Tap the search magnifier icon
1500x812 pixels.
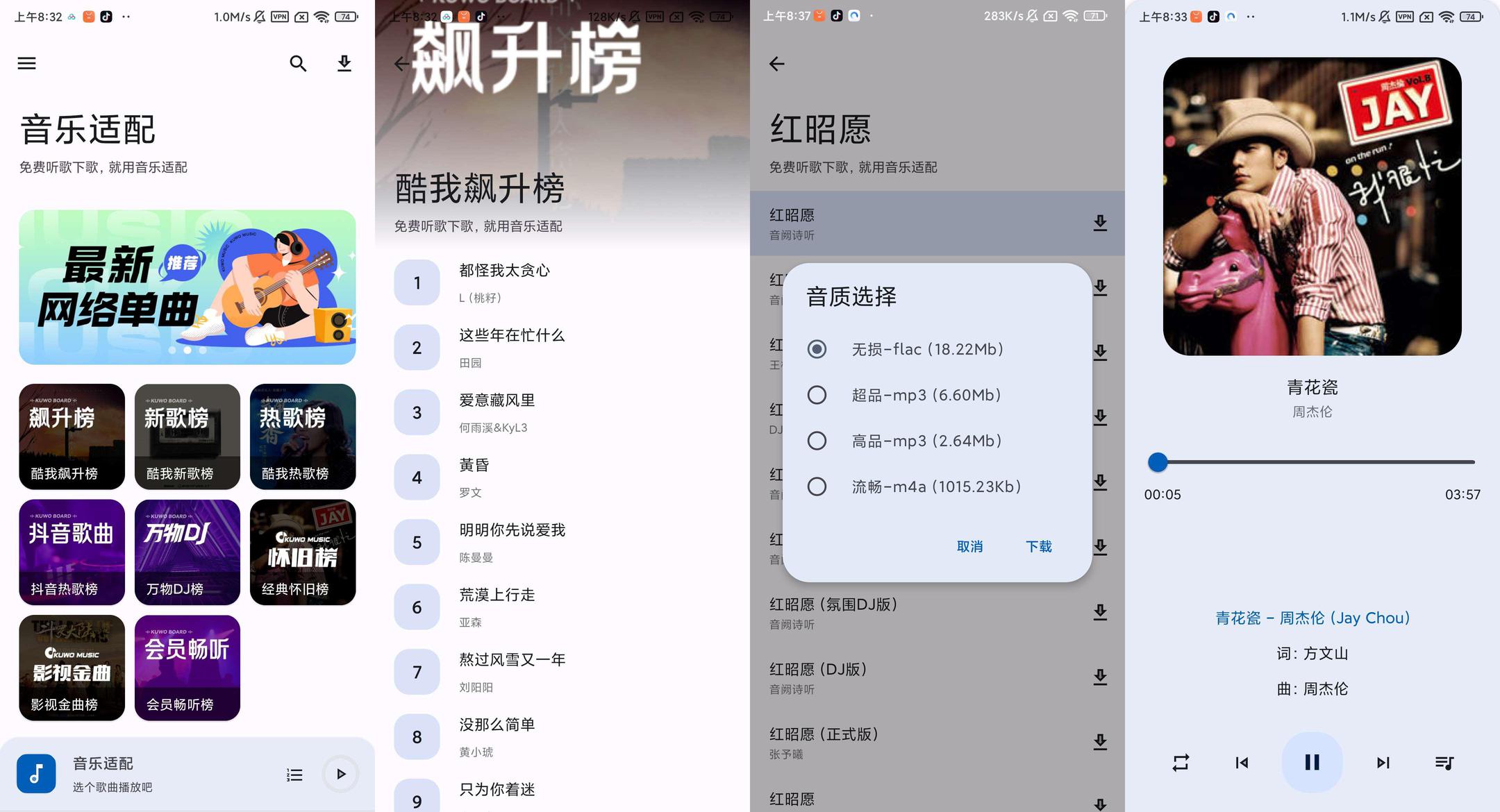coord(298,64)
